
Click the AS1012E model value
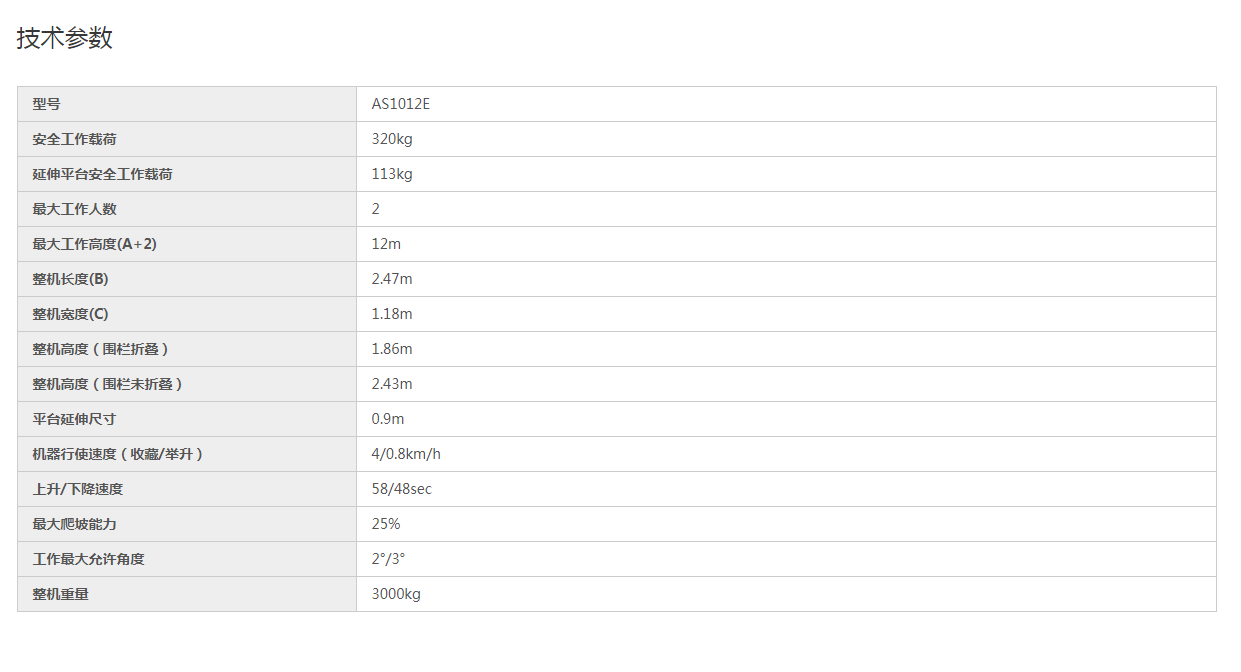tap(401, 104)
